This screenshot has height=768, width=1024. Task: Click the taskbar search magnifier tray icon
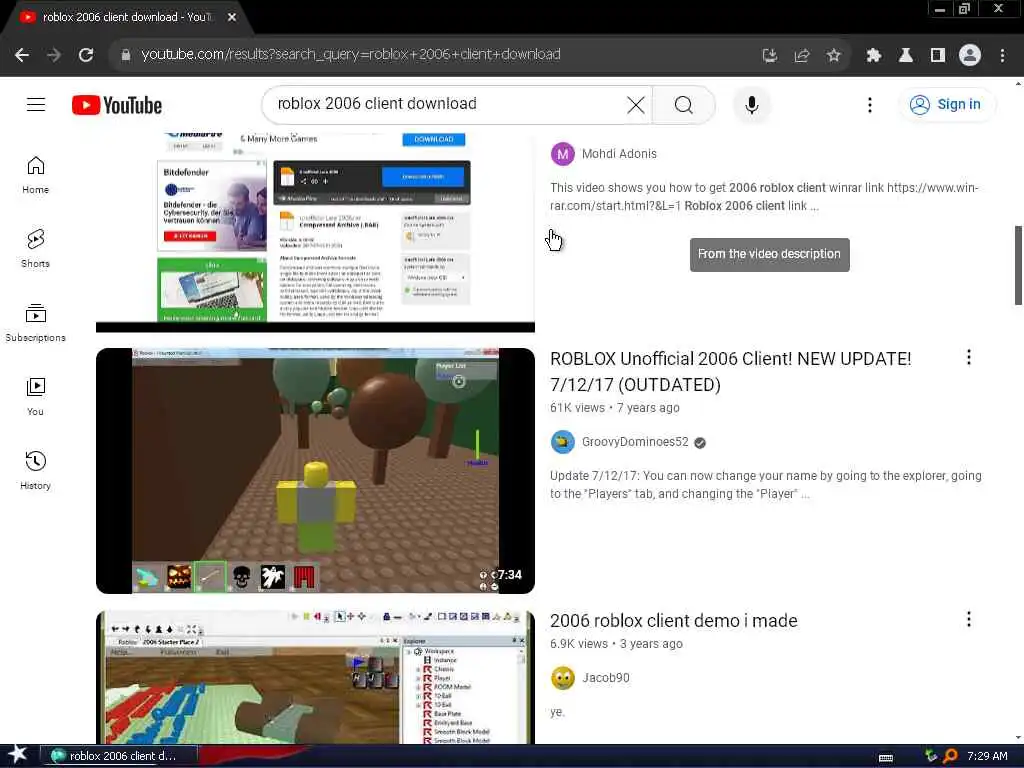coord(950,756)
